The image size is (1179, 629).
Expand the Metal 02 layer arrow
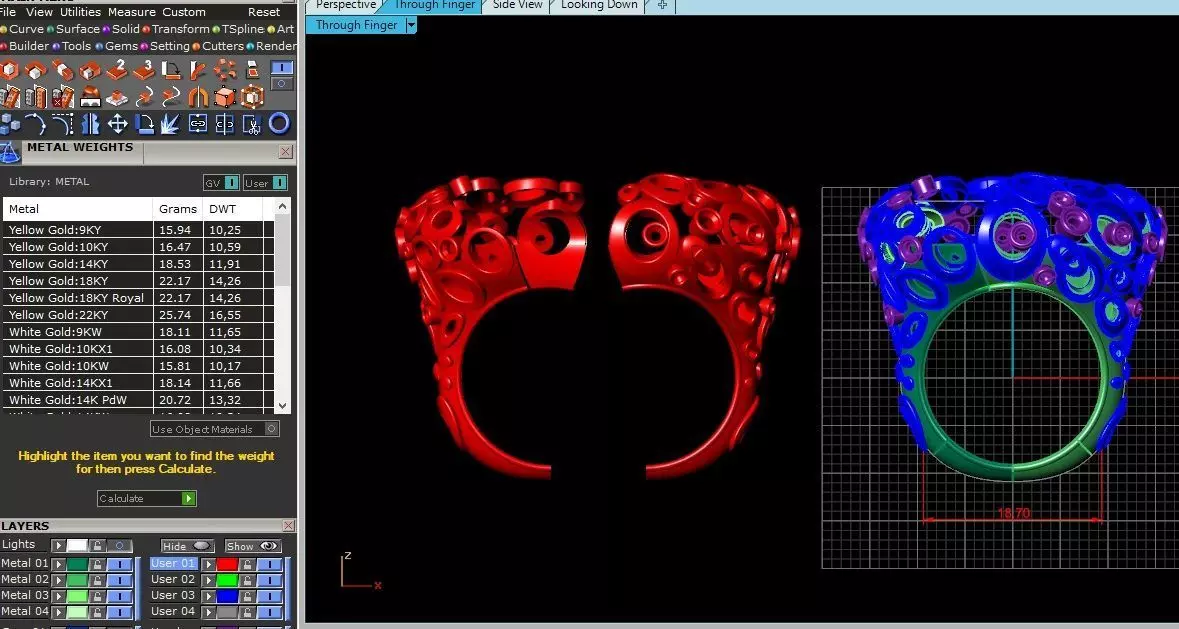pos(59,580)
